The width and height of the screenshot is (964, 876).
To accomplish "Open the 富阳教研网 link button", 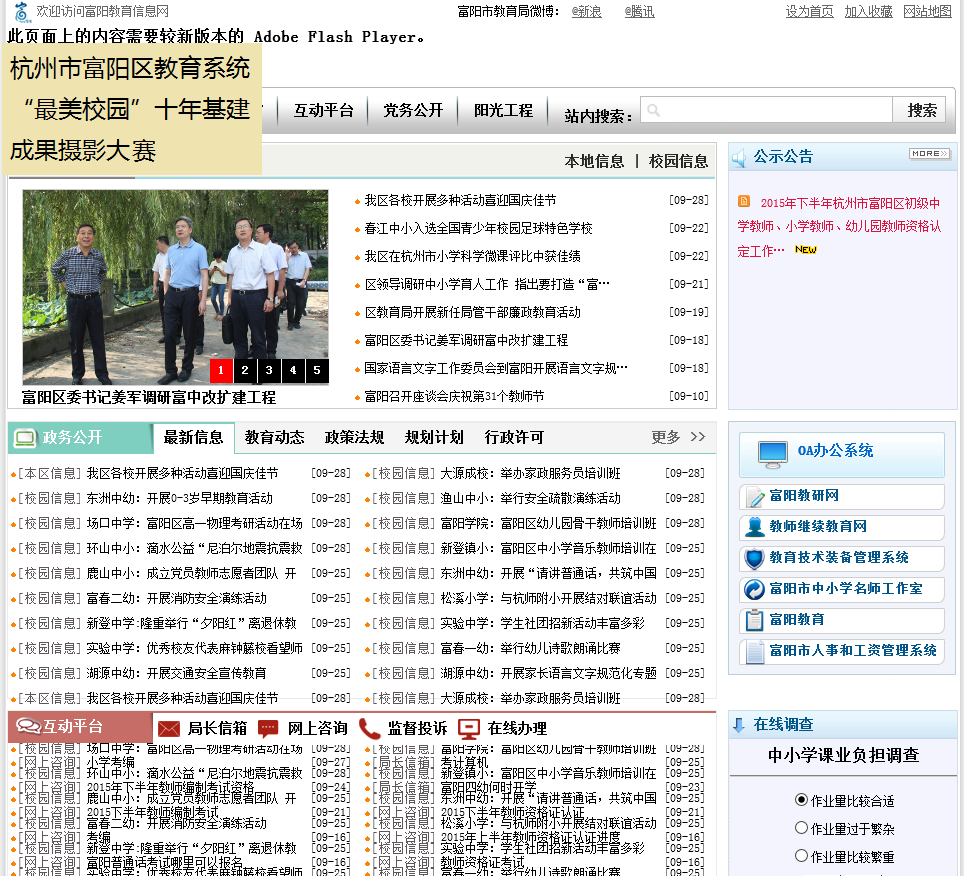I will coord(841,497).
